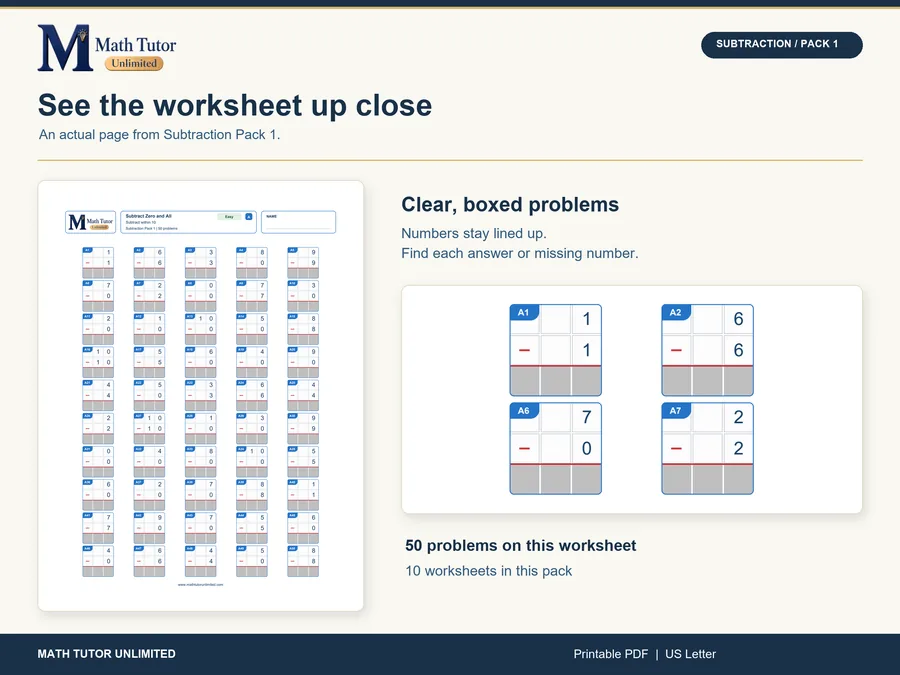Screen dimensions: 900x675
Task: Select the ones-place gray answer cell of A2
Action: coord(738,381)
